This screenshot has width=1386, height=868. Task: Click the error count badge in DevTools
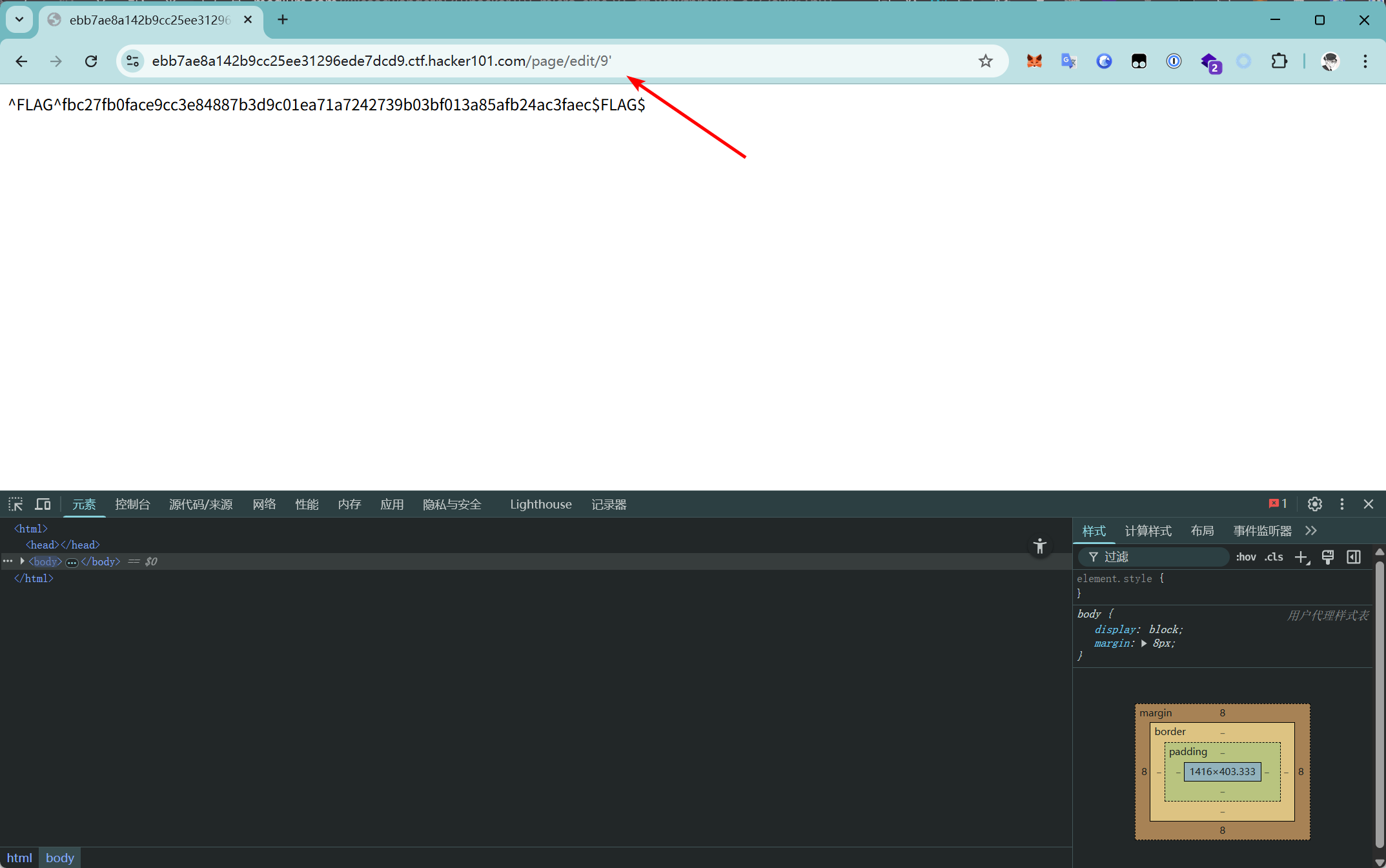click(x=1278, y=504)
